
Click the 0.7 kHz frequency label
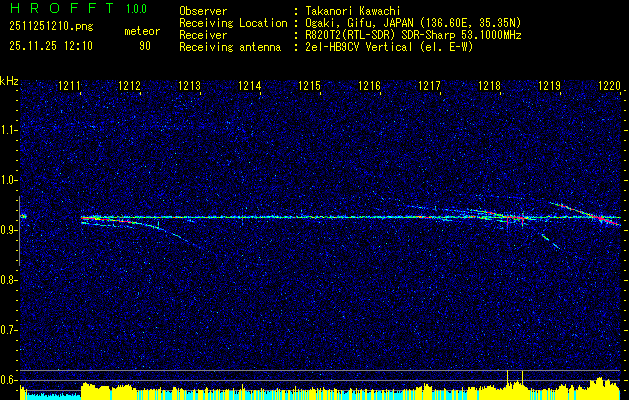click(8, 330)
